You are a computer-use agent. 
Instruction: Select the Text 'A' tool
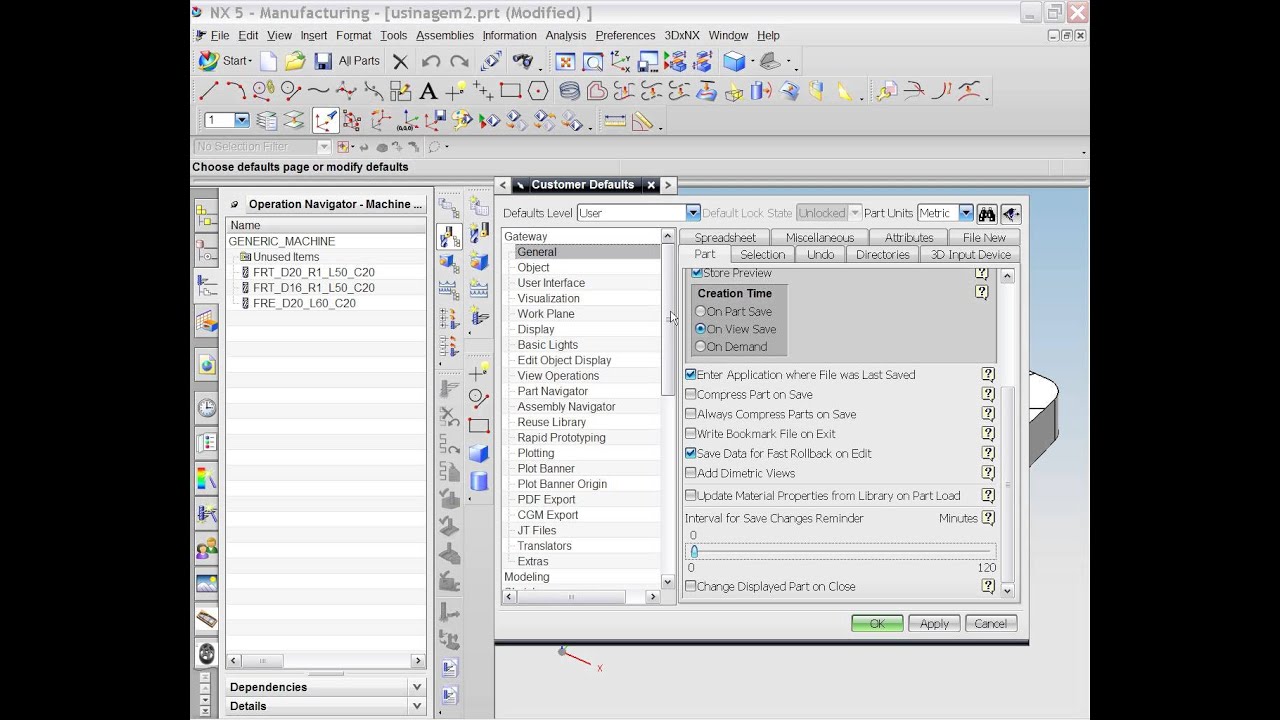tap(428, 92)
